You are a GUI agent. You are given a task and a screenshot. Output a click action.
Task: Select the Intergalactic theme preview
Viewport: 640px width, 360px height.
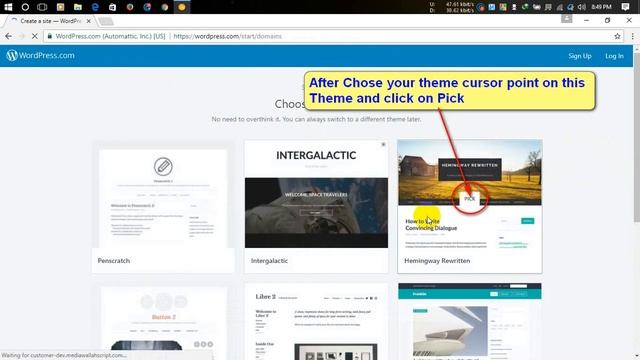click(x=316, y=194)
